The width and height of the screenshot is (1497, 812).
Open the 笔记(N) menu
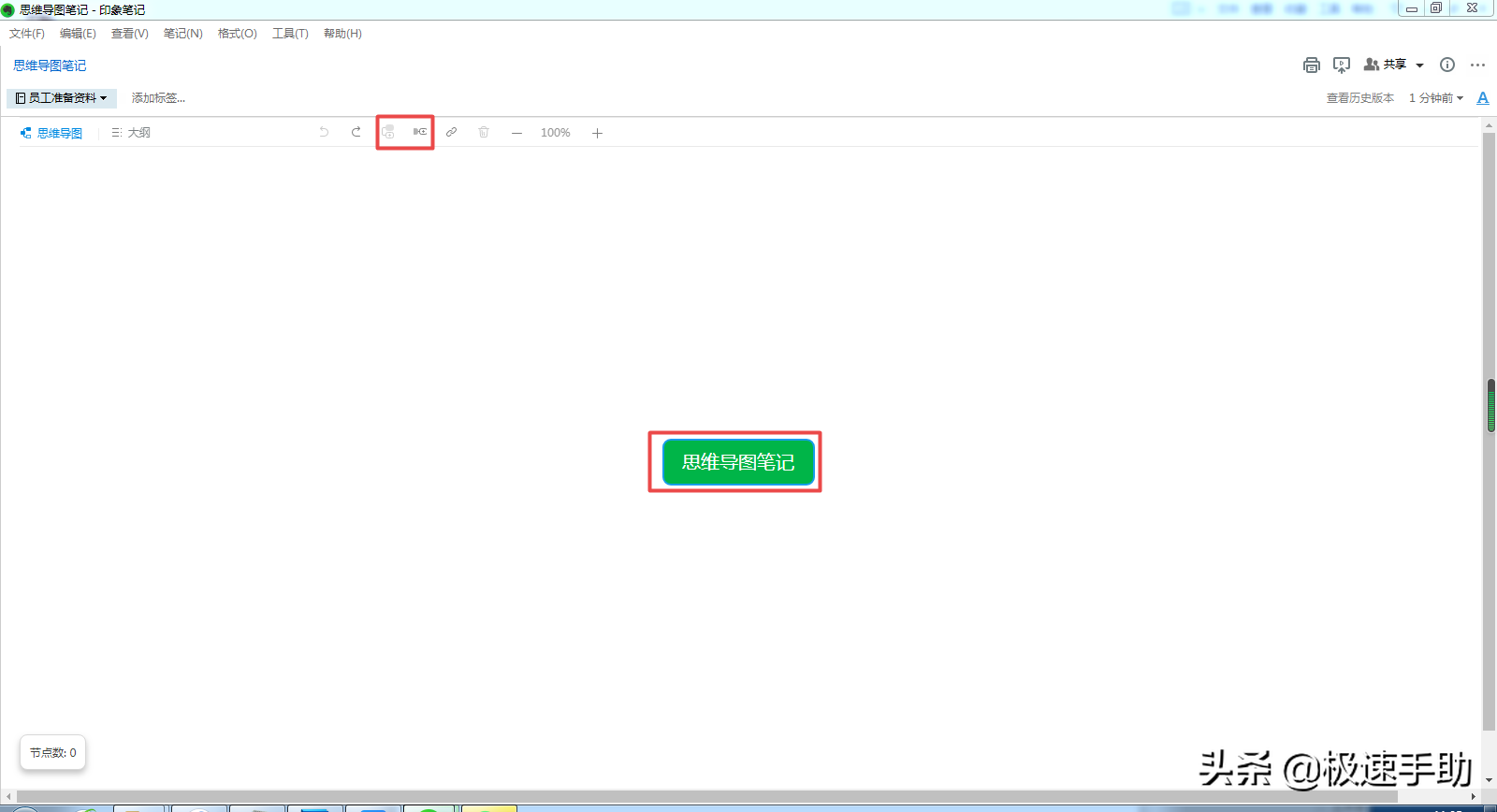(183, 34)
